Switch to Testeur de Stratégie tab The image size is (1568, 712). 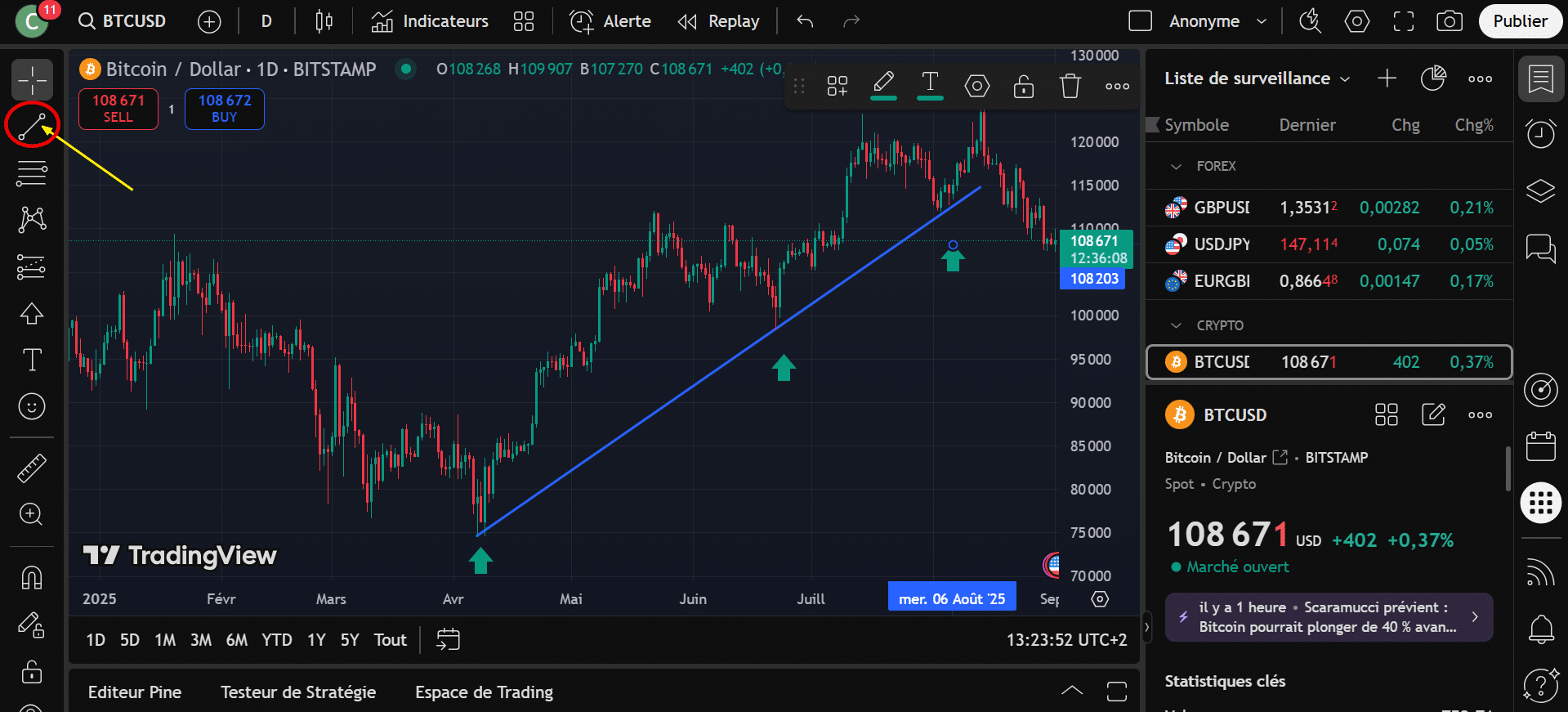tap(298, 692)
